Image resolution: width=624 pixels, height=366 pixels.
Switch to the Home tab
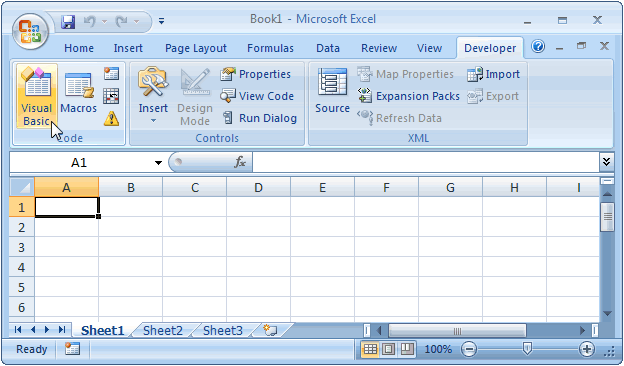pyautogui.click(x=79, y=48)
